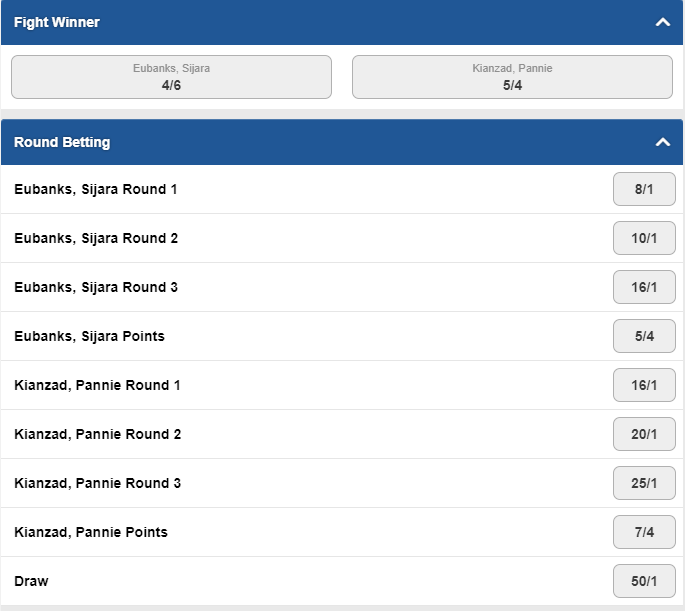This screenshot has height=611, width=685.
Task: Select 5/4 odds for Eubanks Points
Action: point(644,336)
